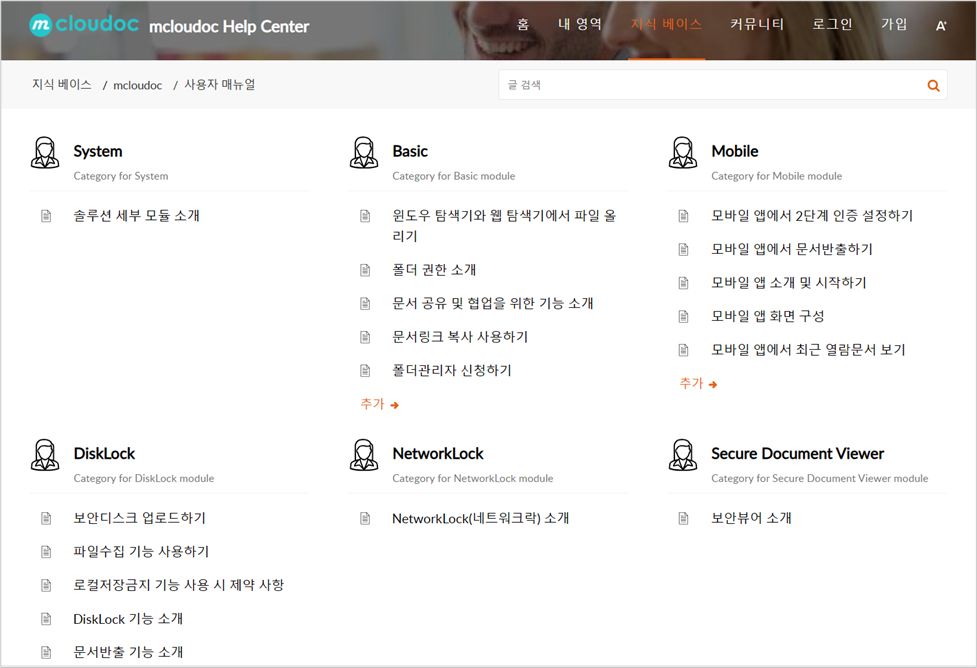
Task: Open article NetworkLock(네트워크락) 소개
Action: click(480, 518)
